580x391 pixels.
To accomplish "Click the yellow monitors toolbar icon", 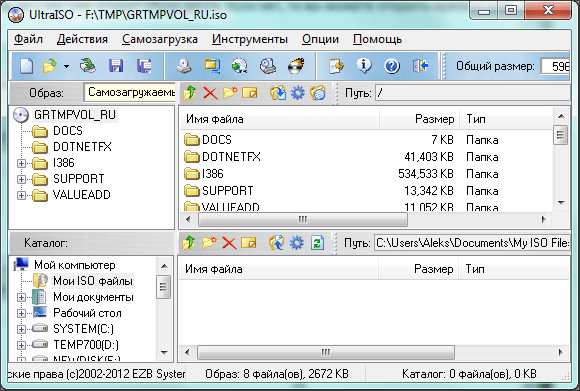I will (212, 66).
